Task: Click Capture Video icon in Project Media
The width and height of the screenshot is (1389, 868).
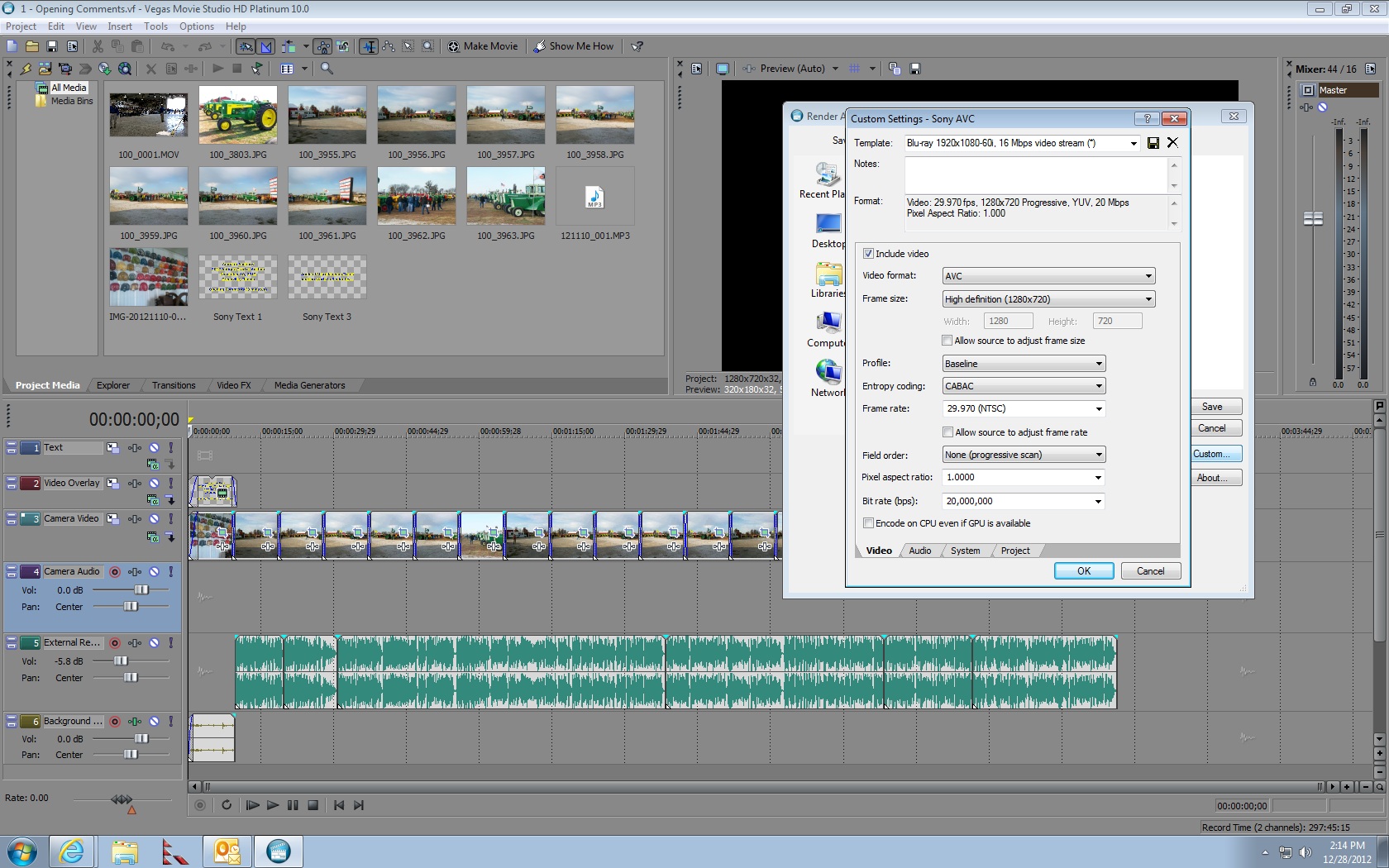Action: (65, 69)
